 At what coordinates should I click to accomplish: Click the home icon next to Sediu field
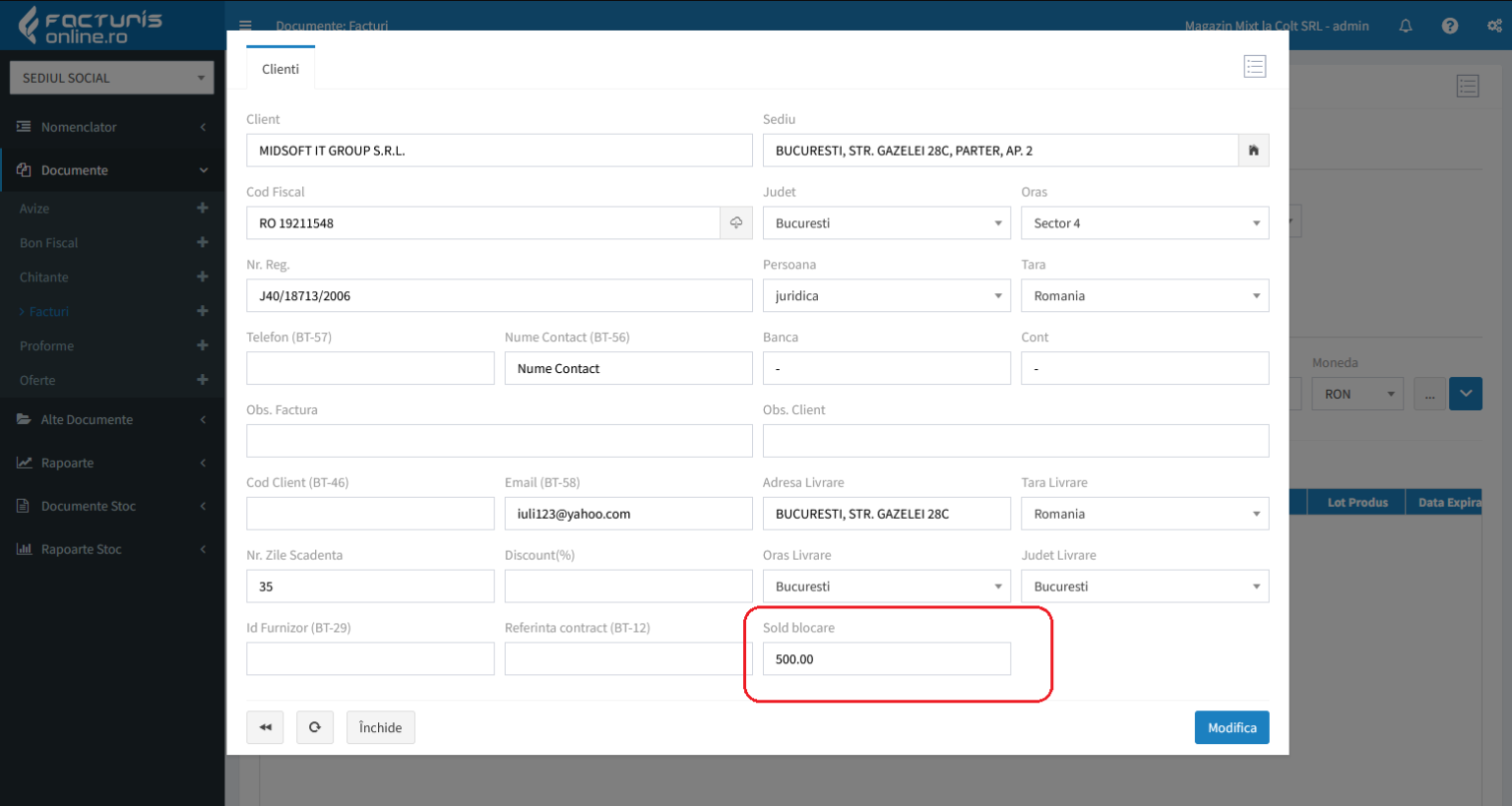coord(1253,151)
